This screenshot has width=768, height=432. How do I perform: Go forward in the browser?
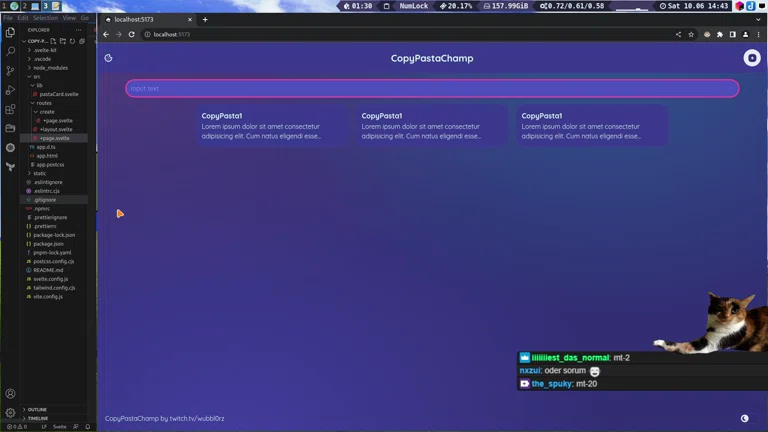coord(119,34)
